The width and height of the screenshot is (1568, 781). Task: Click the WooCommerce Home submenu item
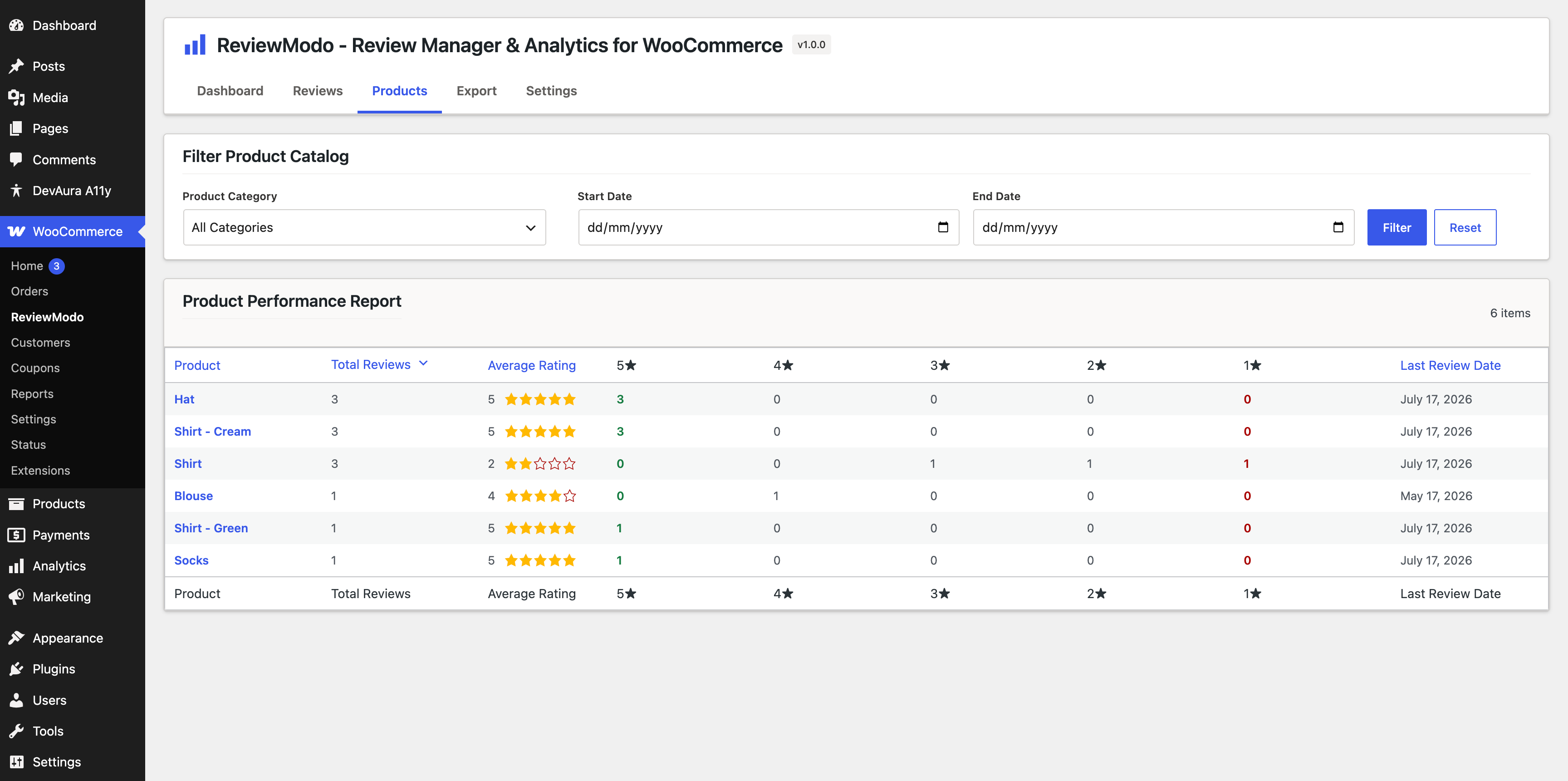[27, 266]
